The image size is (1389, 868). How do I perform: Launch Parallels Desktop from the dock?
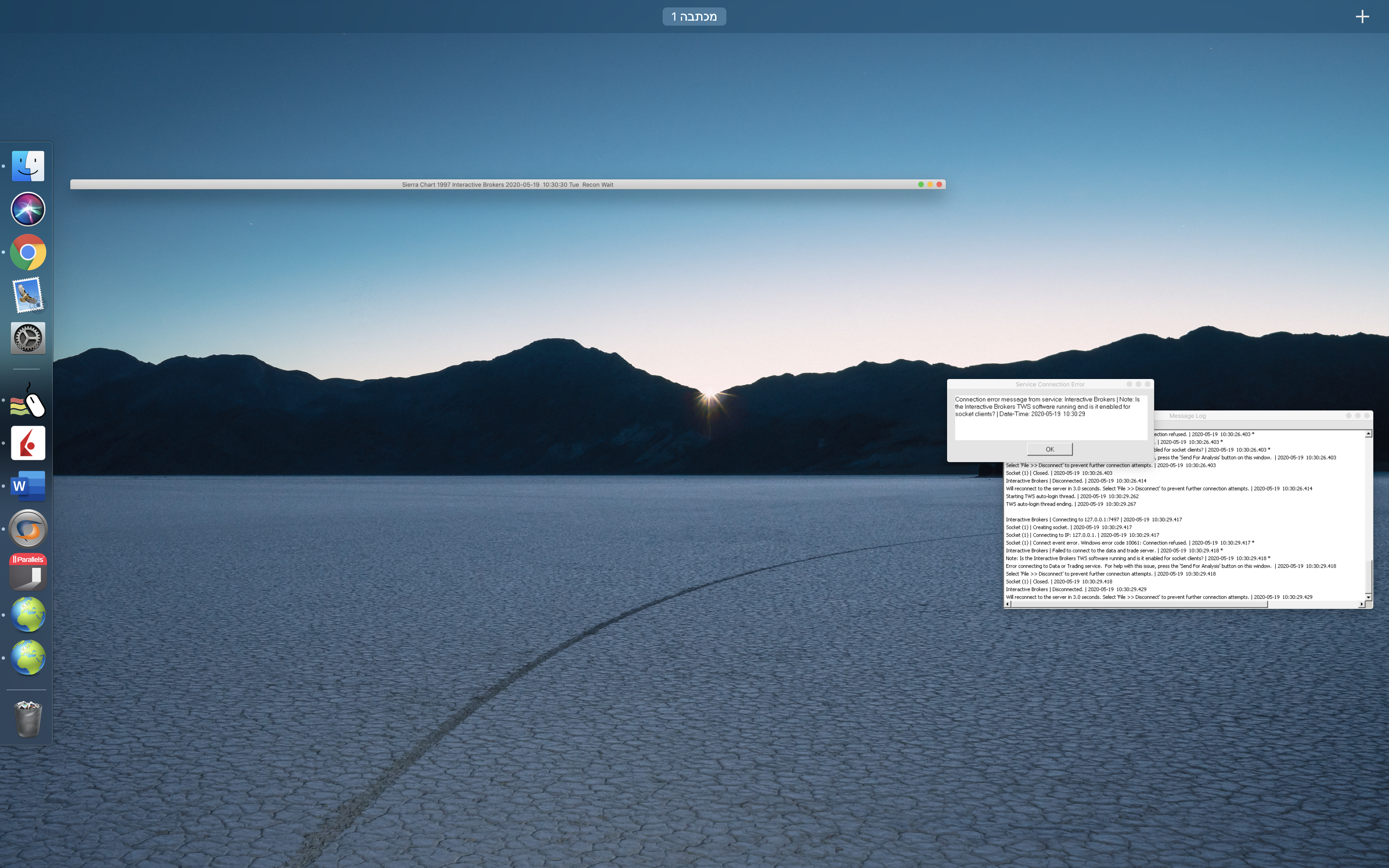(28, 572)
